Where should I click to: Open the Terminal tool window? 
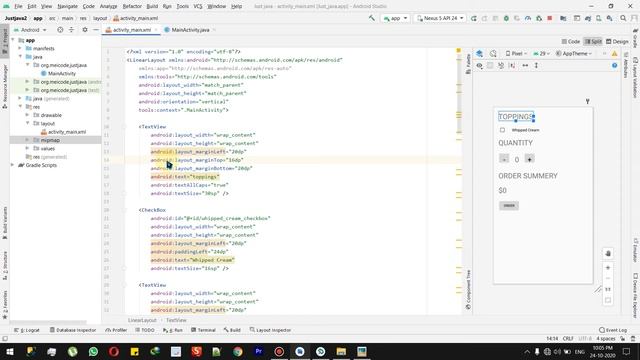[203, 330]
